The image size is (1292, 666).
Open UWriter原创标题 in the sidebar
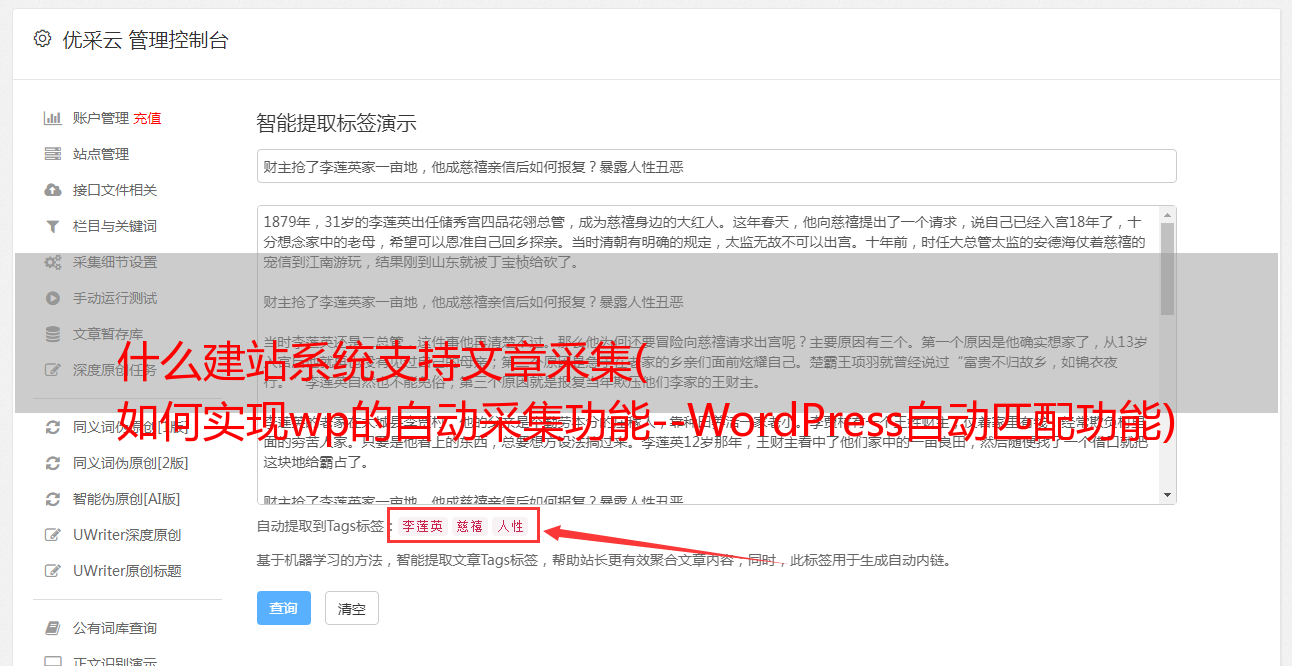pos(127,571)
